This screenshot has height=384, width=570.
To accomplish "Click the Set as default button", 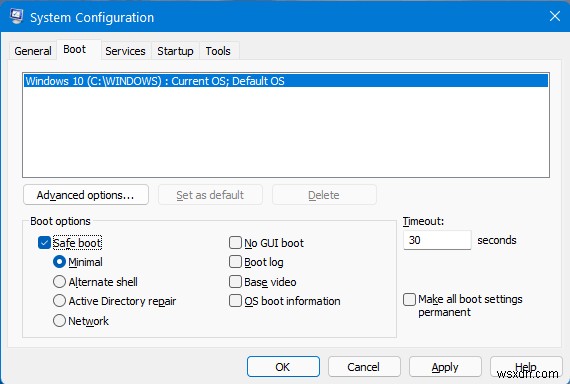I will click(x=210, y=195).
